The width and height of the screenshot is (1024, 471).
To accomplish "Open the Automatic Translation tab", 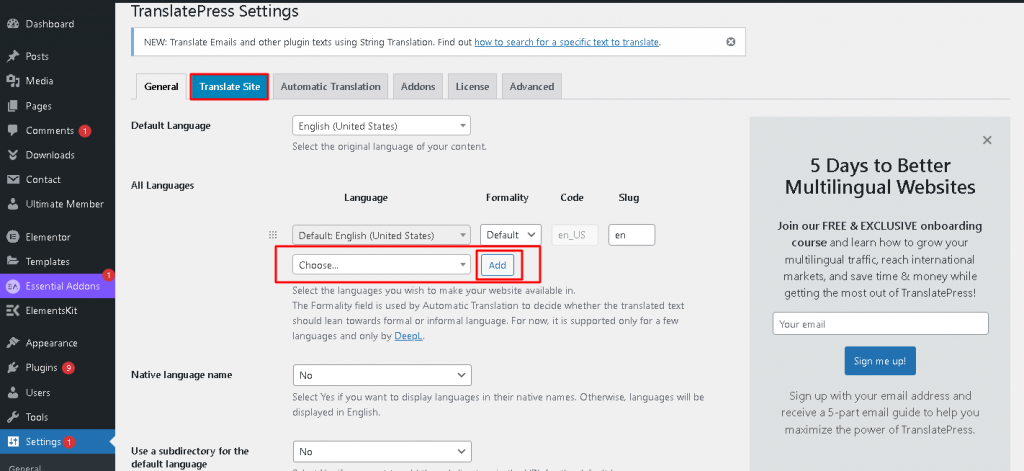I will (x=330, y=87).
